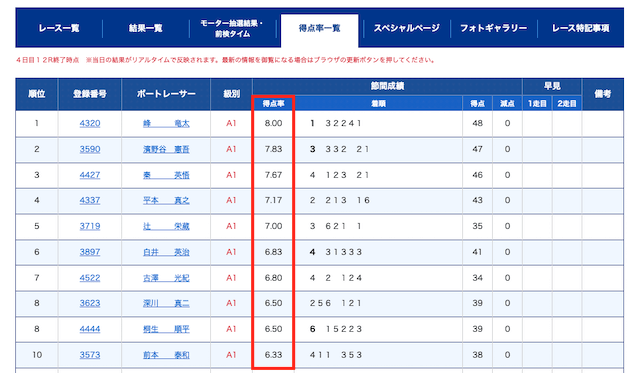Click rank 10 cell in 3573's row
This screenshot has height=373, width=640.
(37, 355)
